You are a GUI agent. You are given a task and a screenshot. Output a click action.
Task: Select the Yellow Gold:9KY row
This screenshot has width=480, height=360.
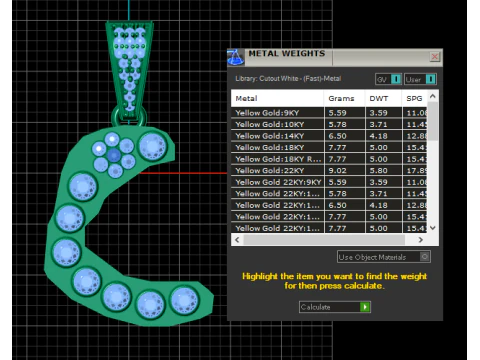click(x=329, y=113)
